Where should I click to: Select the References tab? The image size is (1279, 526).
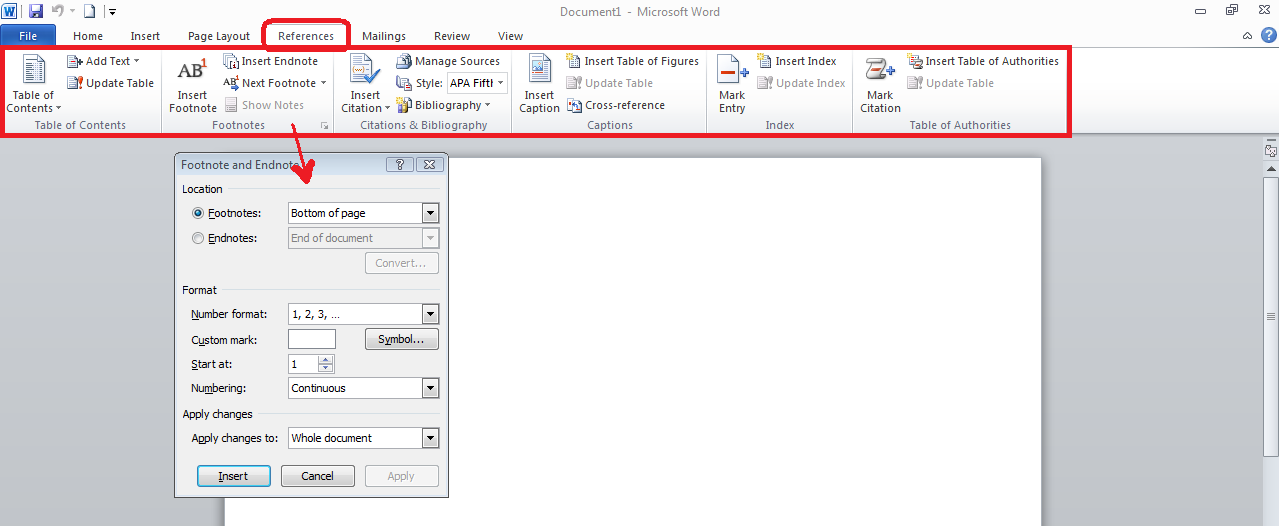tap(306, 36)
